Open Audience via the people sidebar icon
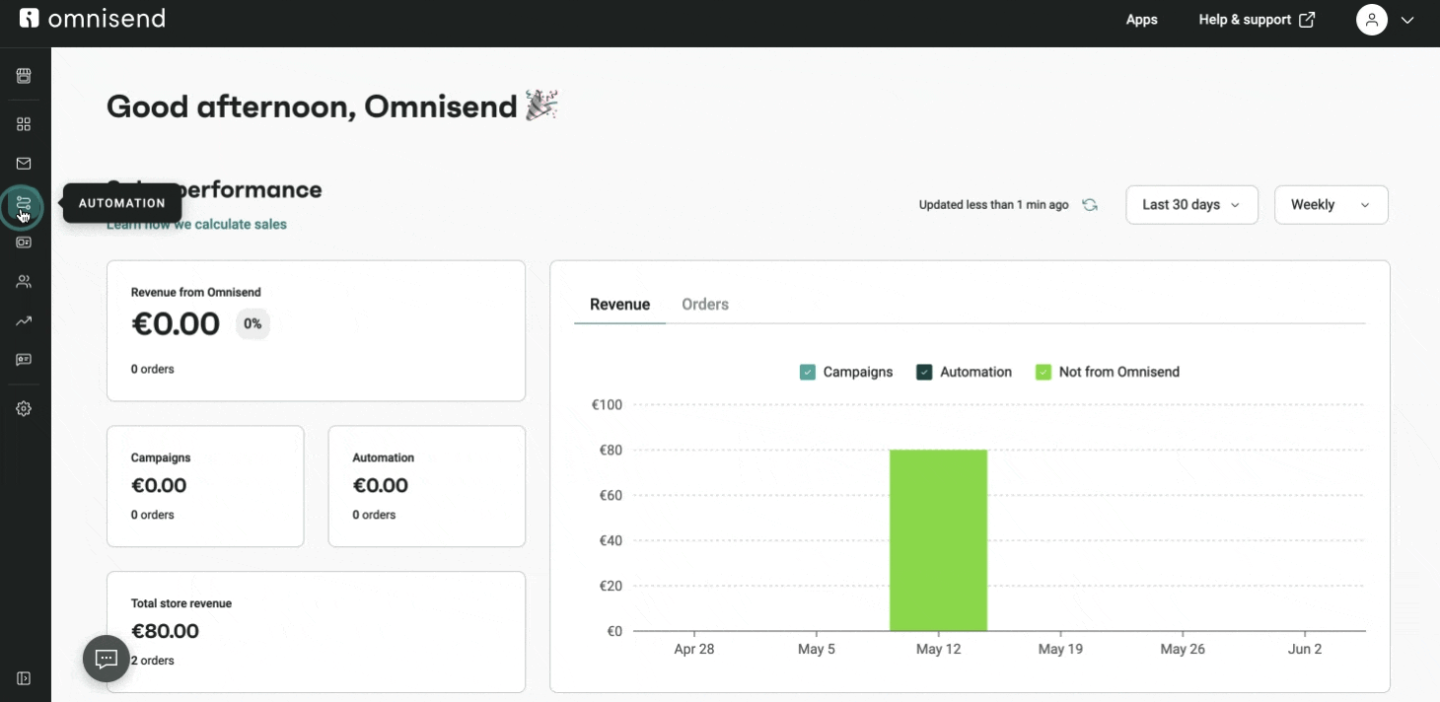1440x702 pixels. coord(24,282)
